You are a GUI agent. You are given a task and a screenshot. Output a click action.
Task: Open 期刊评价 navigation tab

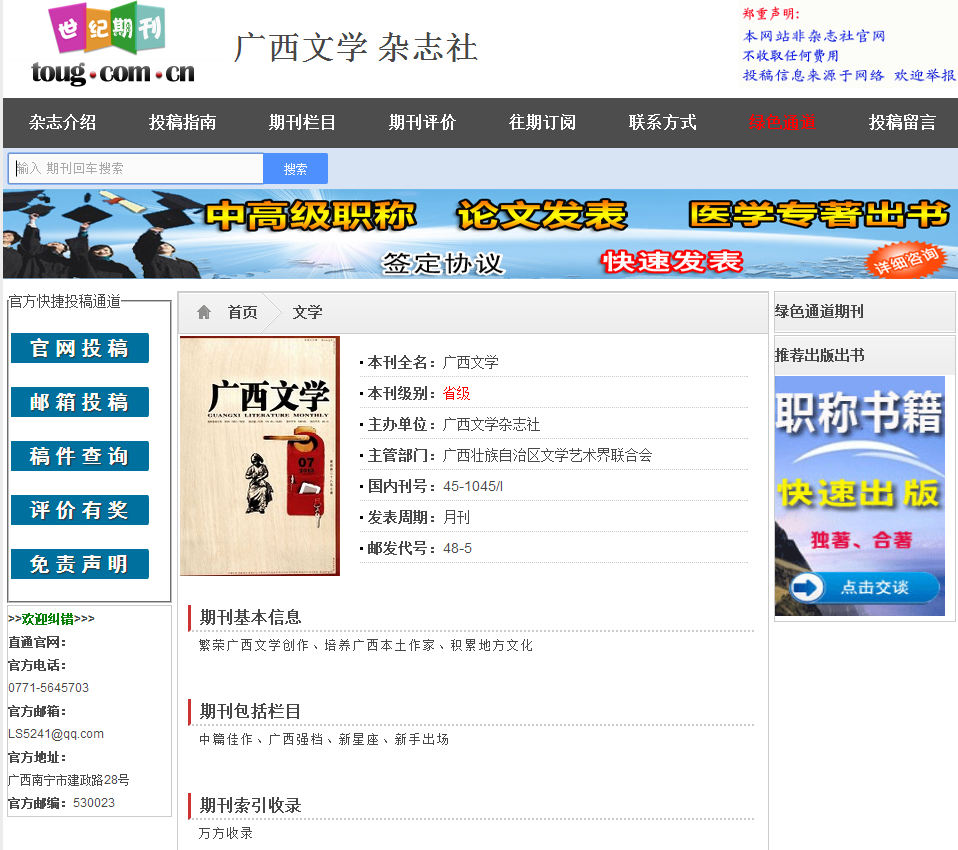click(x=422, y=122)
